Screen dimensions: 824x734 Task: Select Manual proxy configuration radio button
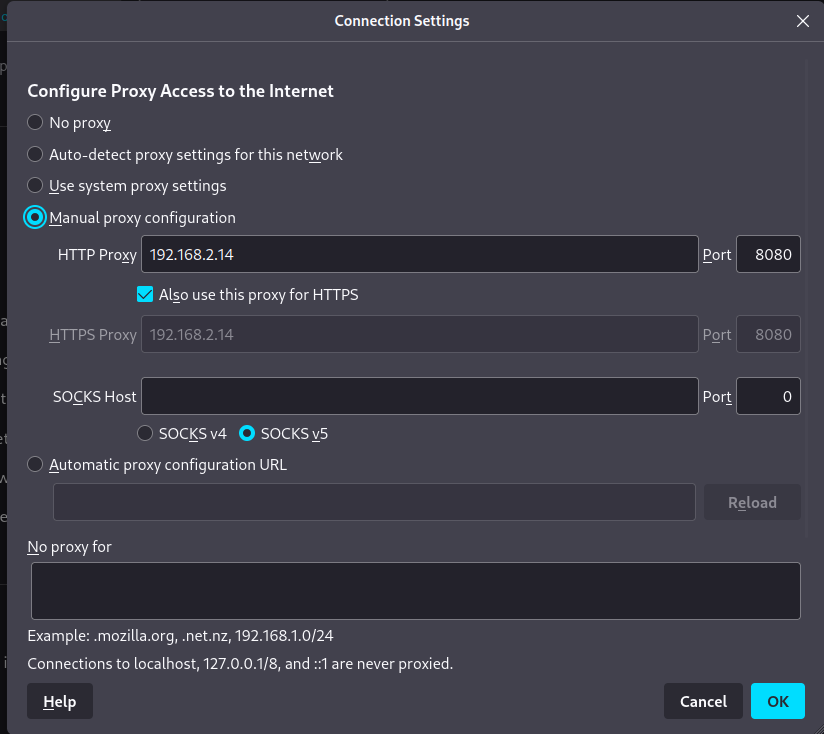(35, 218)
